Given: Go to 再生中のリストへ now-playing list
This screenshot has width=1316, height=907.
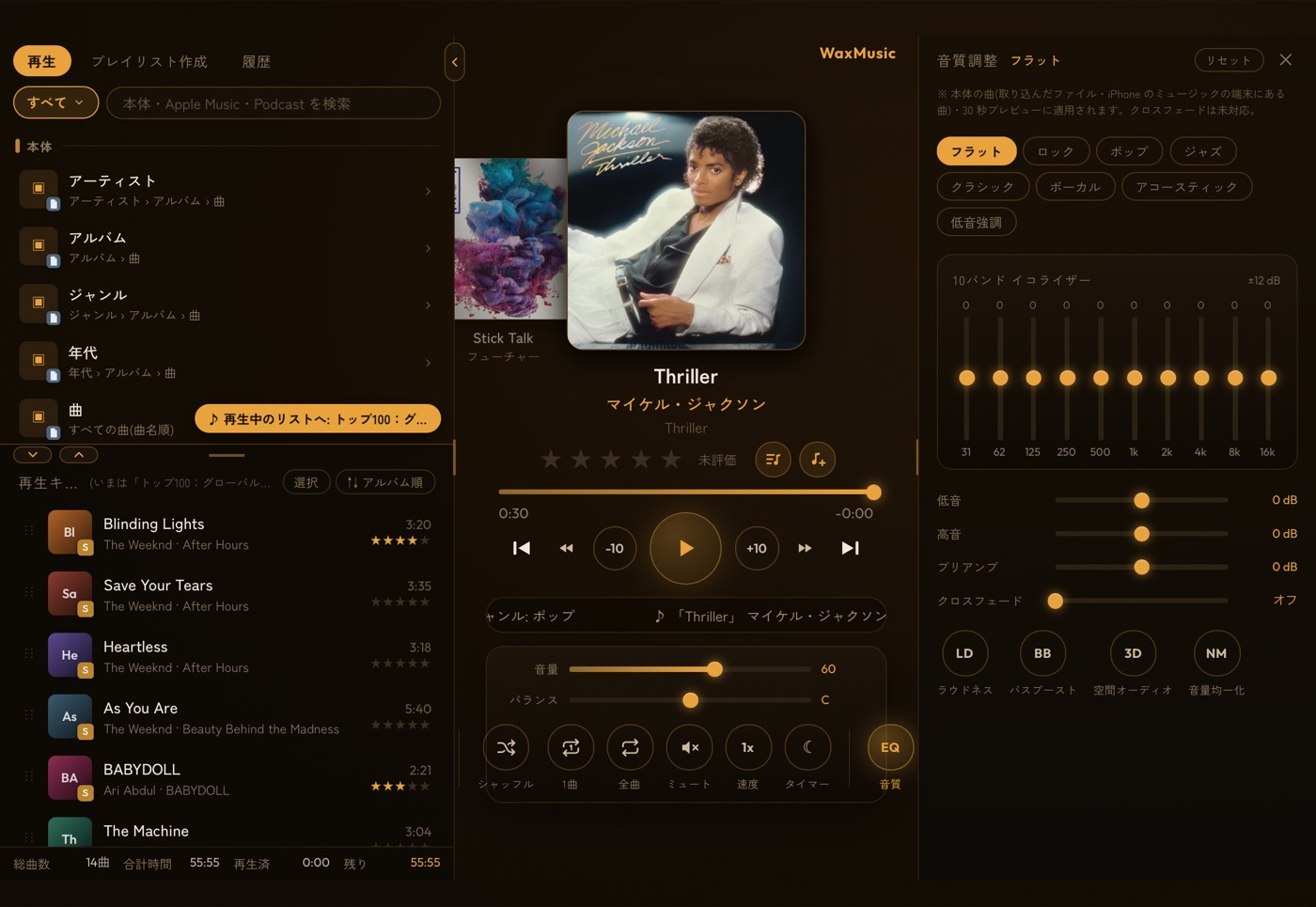Looking at the screenshot, I should [x=318, y=419].
